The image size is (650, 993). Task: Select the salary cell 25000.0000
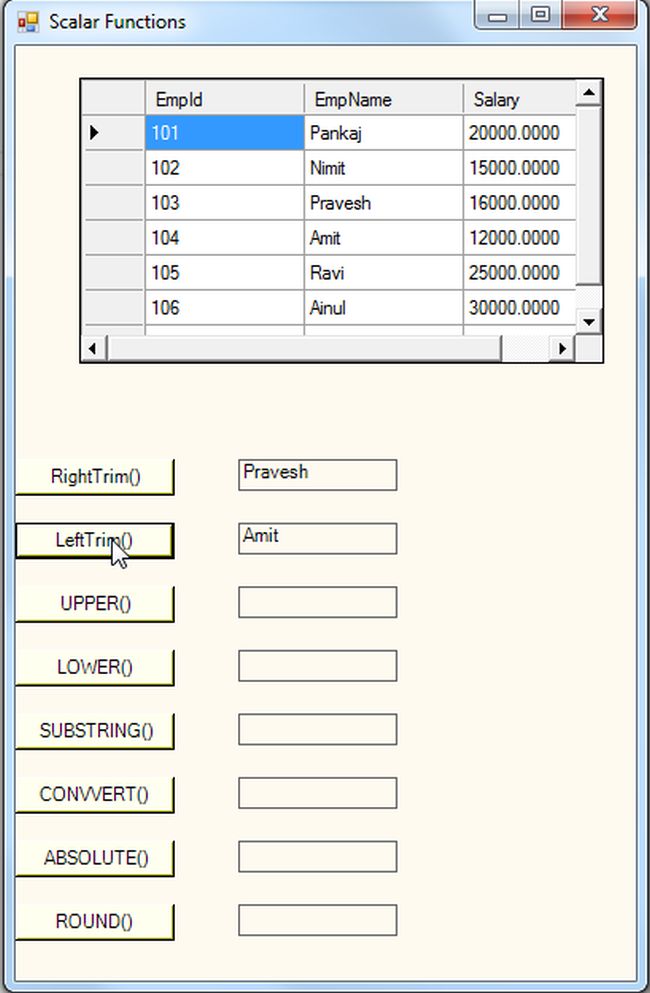tap(519, 272)
